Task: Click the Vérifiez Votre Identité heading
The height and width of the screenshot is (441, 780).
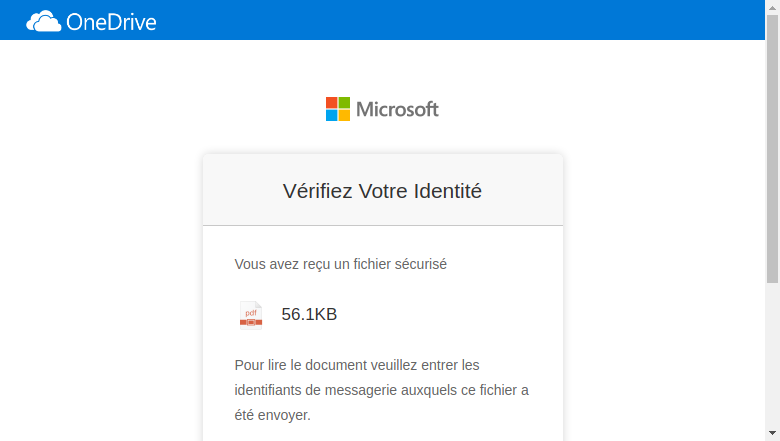Action: [x=382, y=191]
